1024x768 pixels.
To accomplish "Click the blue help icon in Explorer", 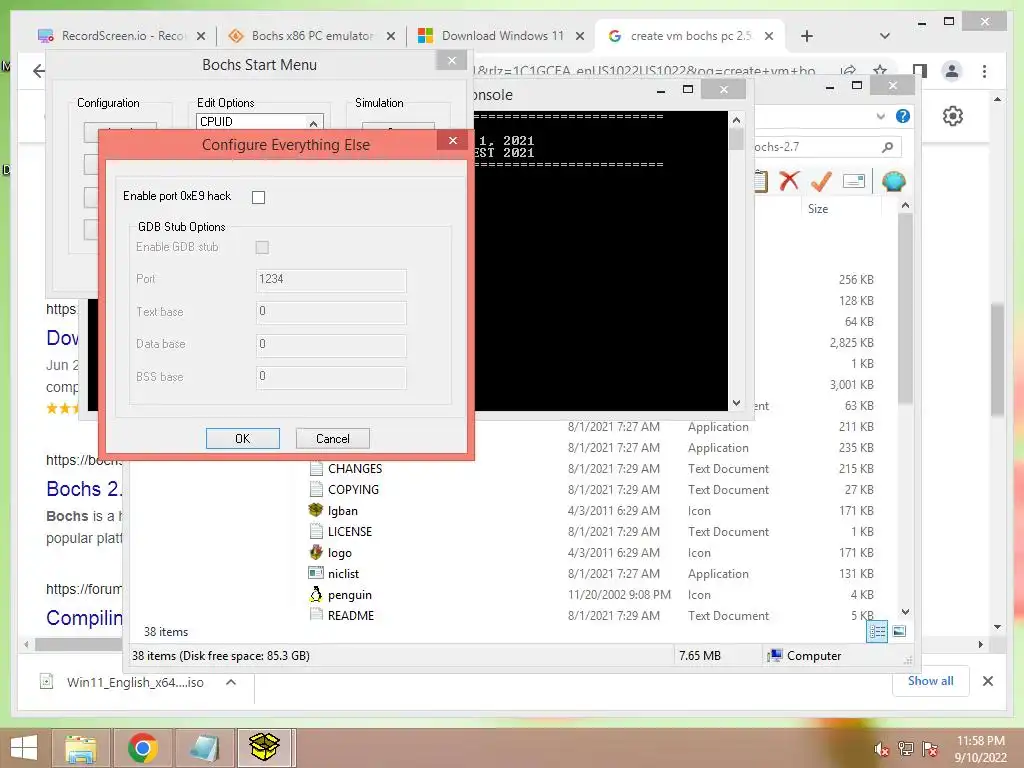I will coord(903,116).
